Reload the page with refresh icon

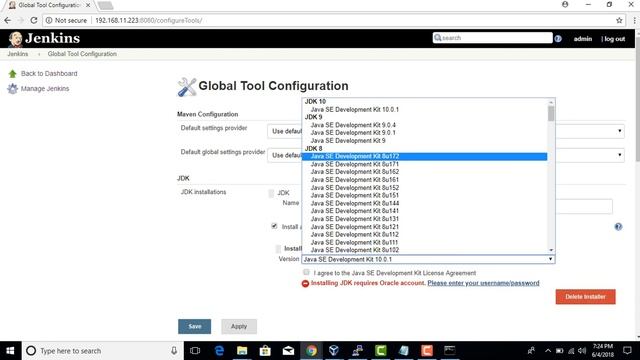coord(34,20)
